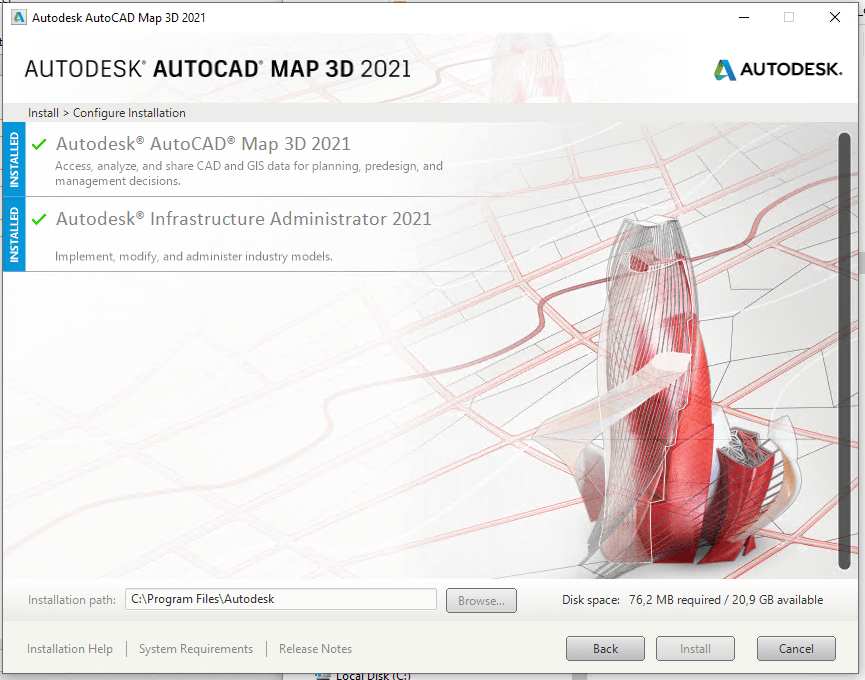Click the Install breadcrumb link
Image resolution: width=865 pixels, height=680 pixels.
point(43,113)
